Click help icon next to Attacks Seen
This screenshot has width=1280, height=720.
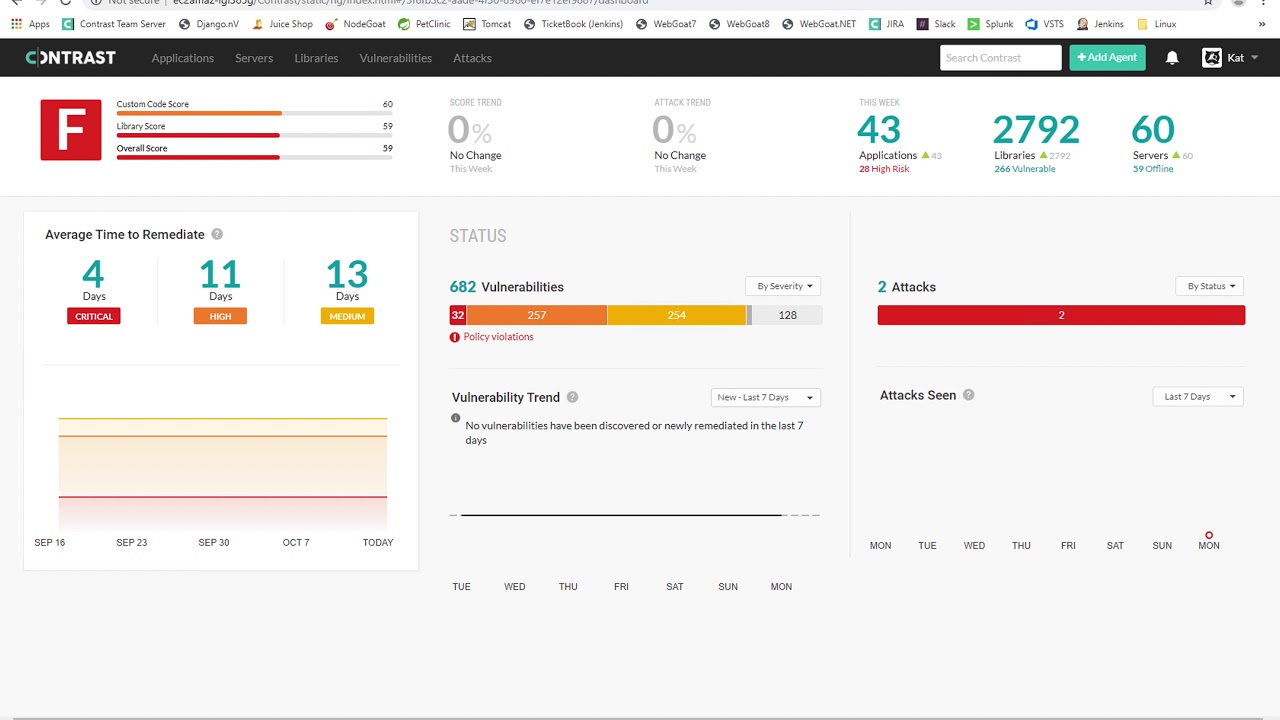[x=968, y=395]
